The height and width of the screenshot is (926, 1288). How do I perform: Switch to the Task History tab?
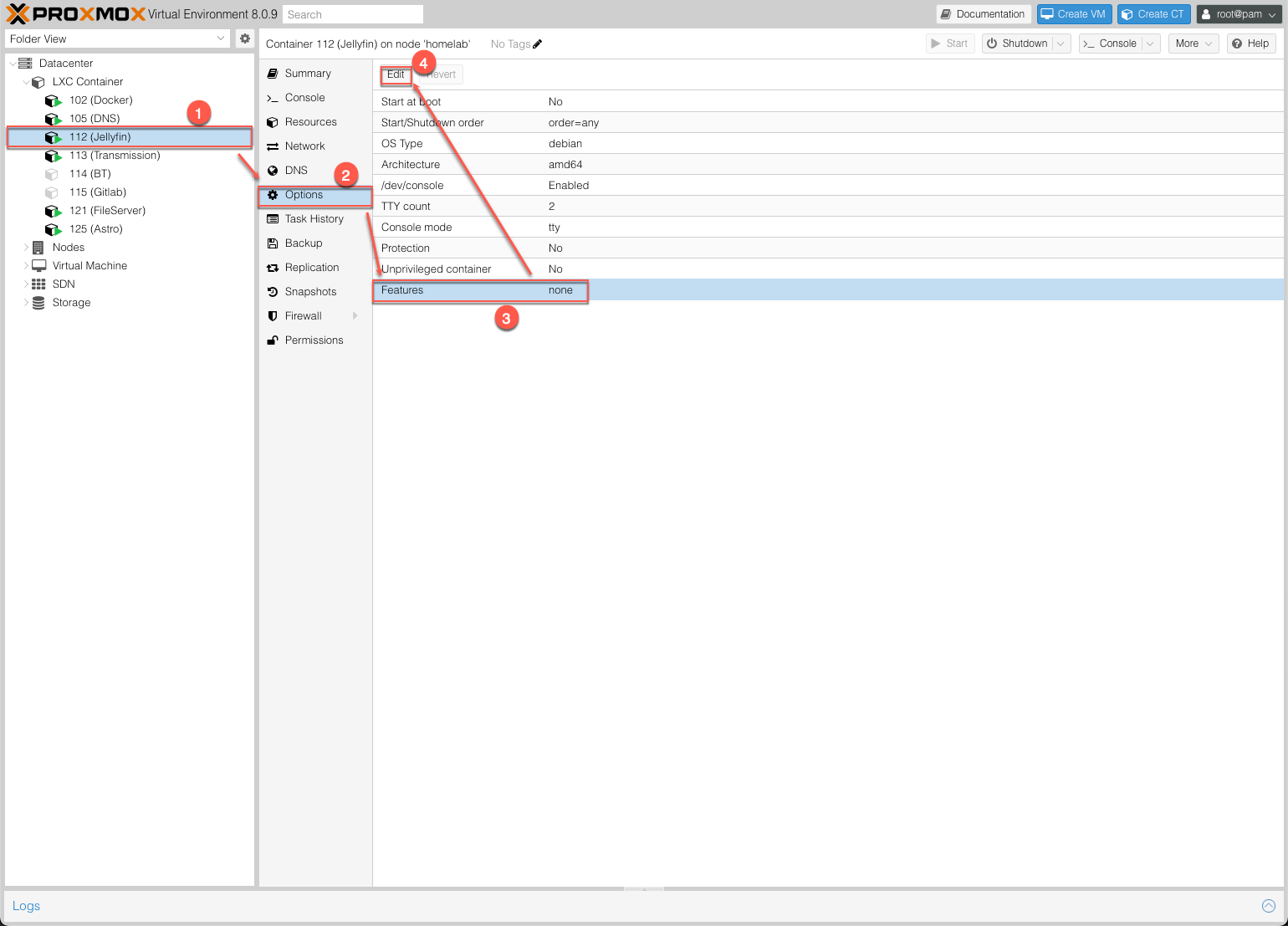point(314,218)
